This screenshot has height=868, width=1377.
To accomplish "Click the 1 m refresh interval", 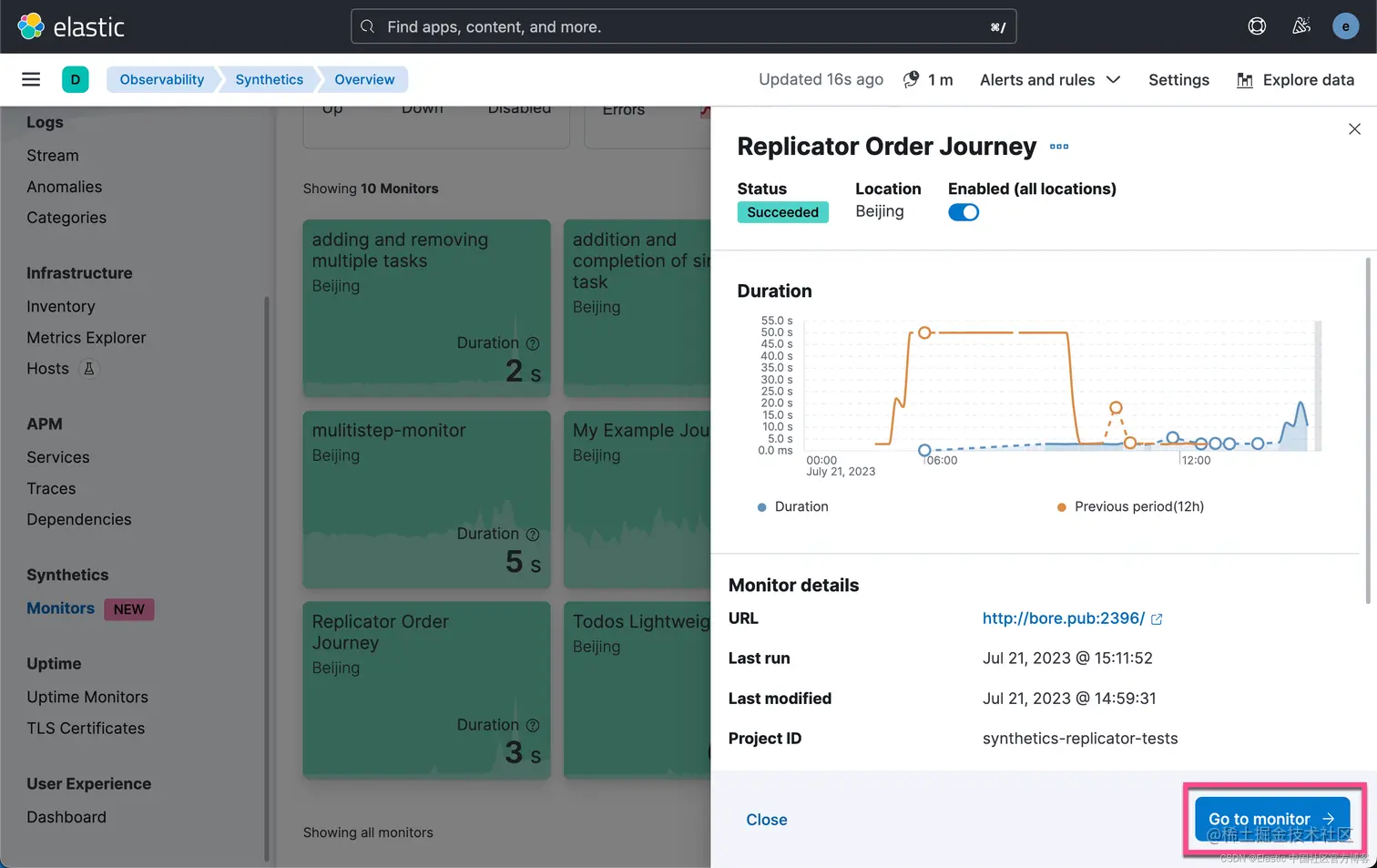I will pyautogui.click(x=940, y=80).
